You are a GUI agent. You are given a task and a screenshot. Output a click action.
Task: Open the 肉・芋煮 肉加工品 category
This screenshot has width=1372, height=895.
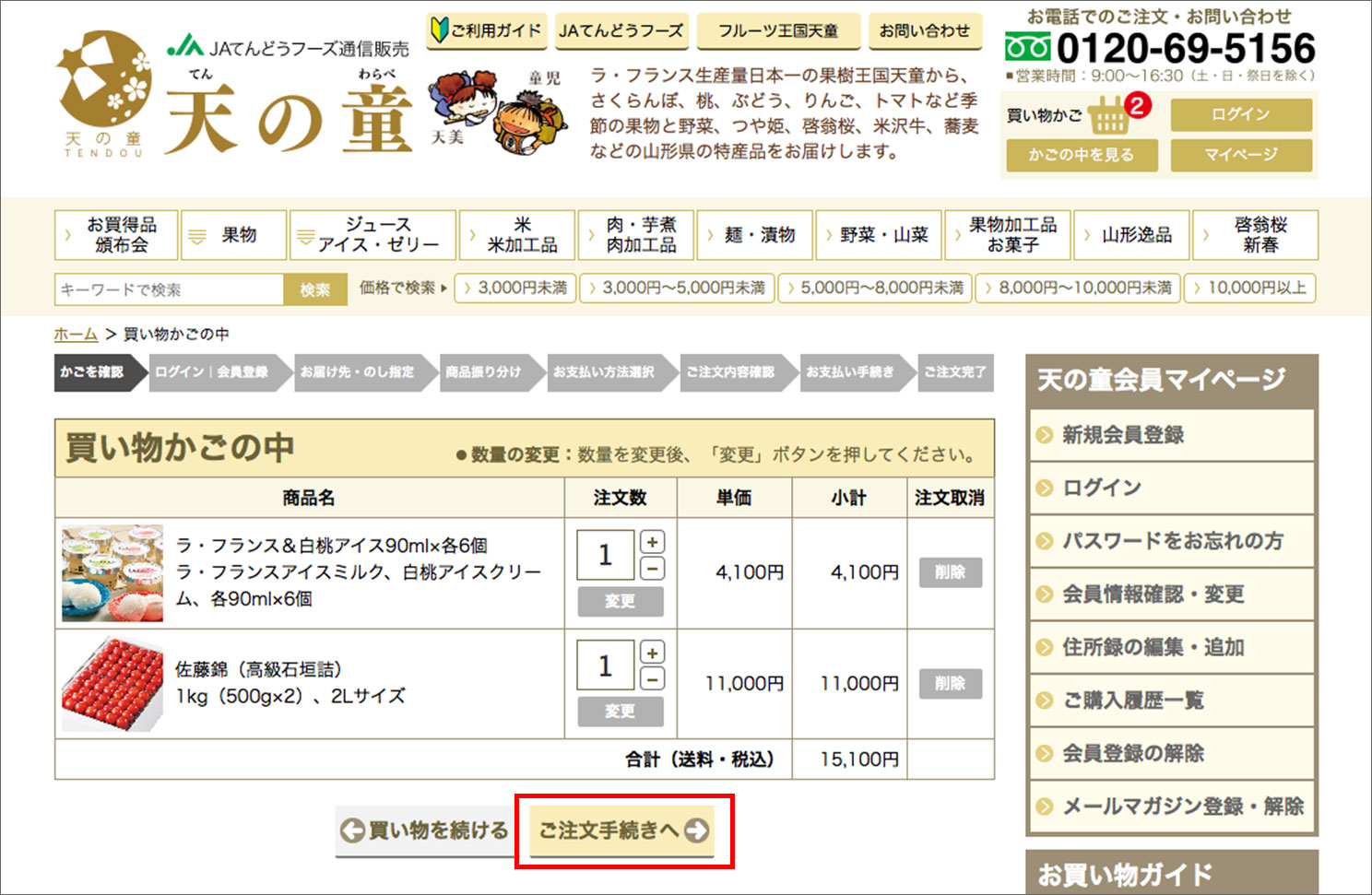(x=636, y=236)
